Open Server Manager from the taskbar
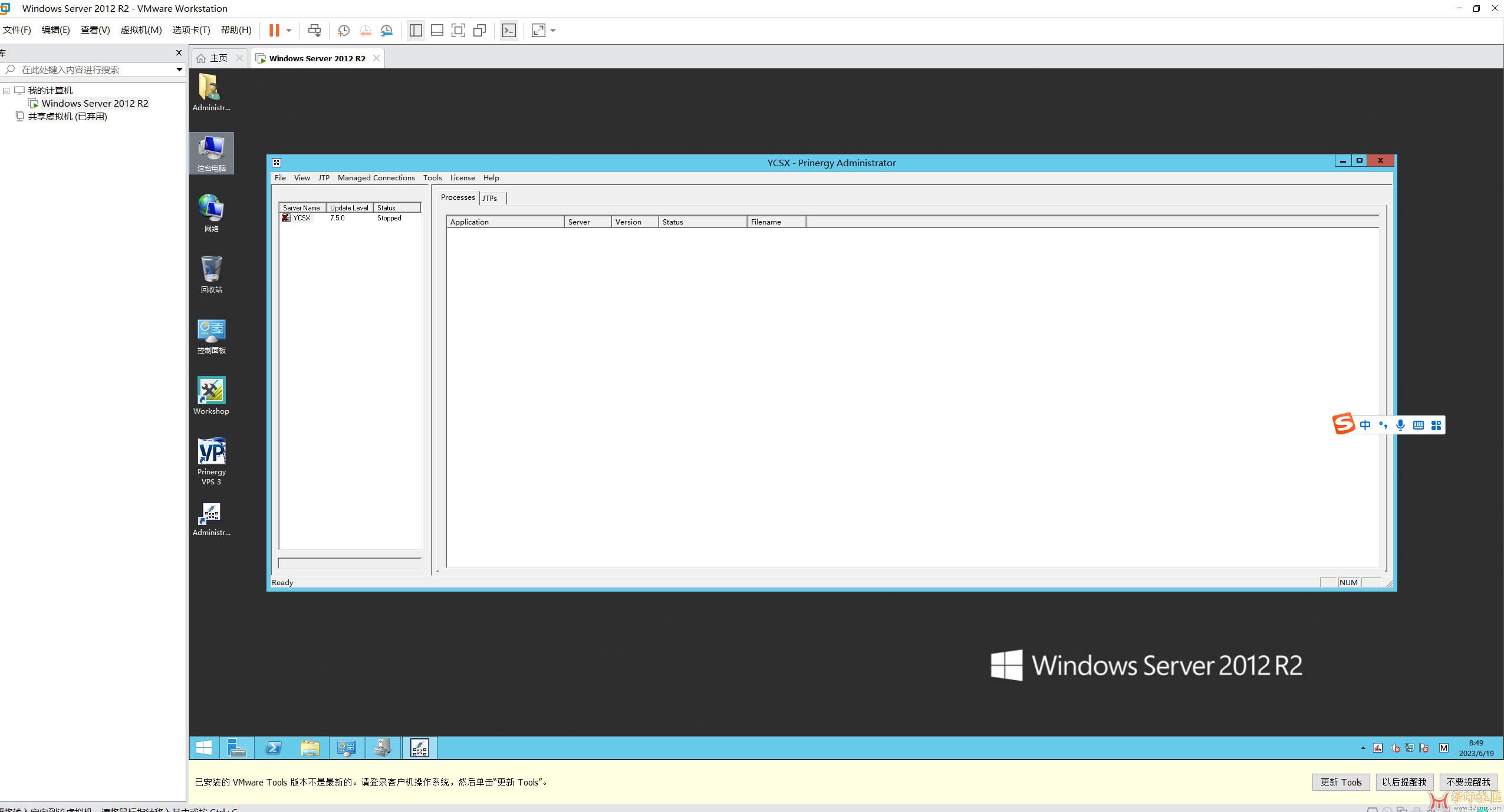Viewport: 1504px width, 812px height. point(236,748)
